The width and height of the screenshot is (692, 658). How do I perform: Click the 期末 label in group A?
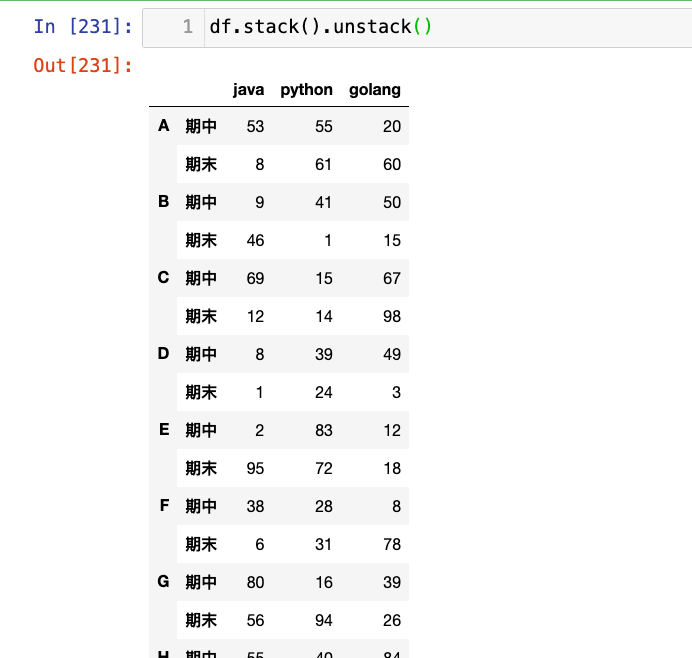coord(201,164)
